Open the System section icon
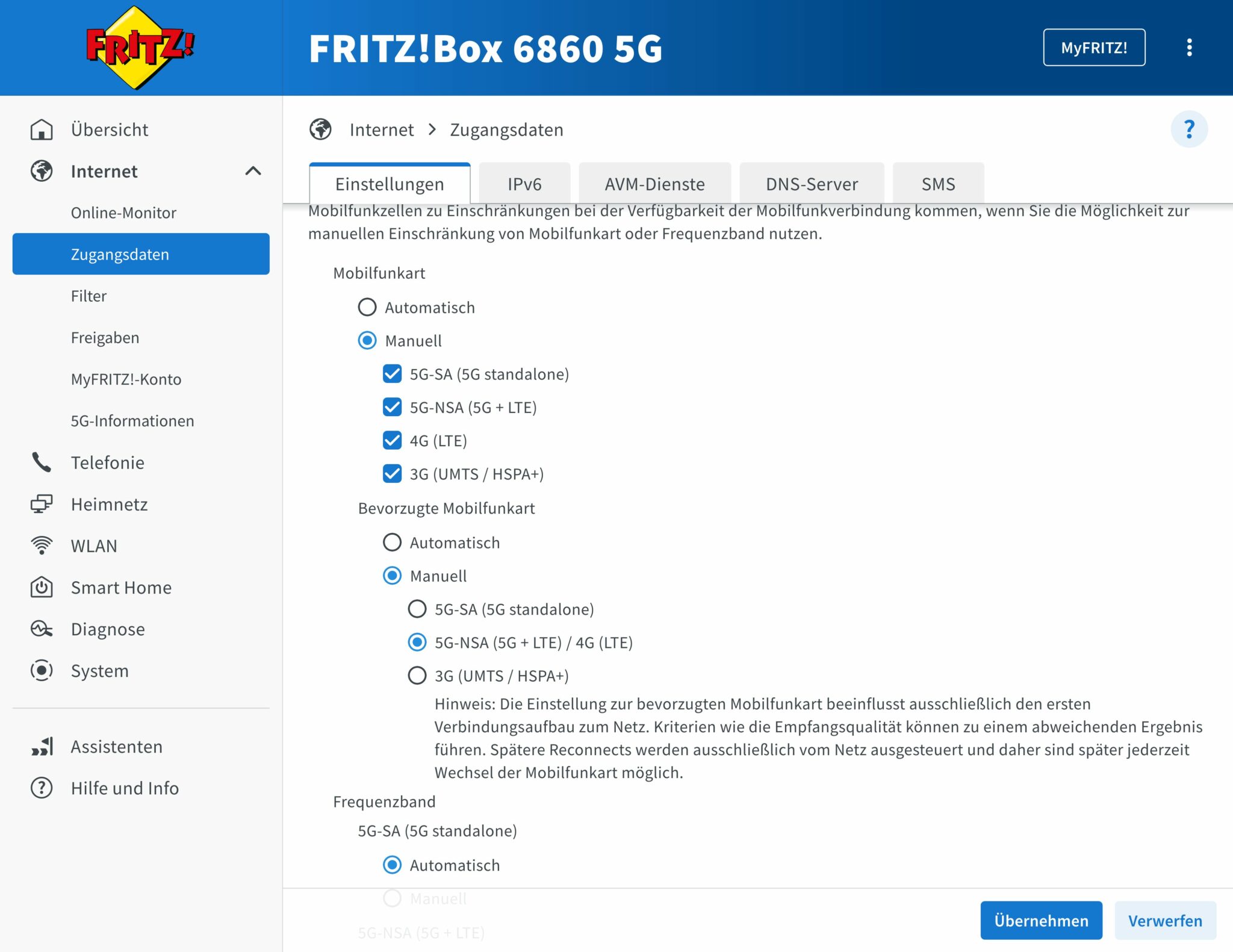This screenshot has height=952, width=1233. pos(41,670)
